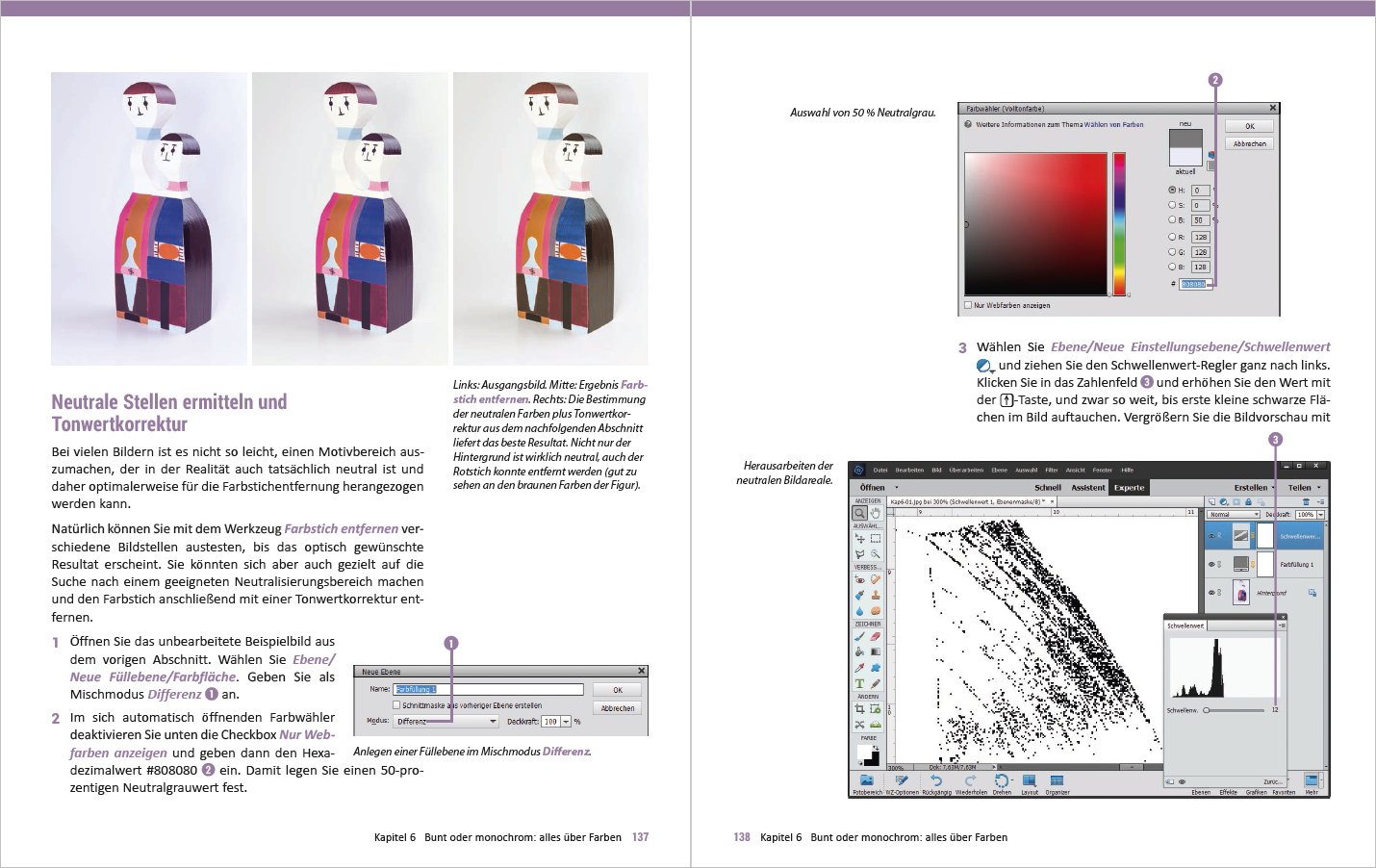Click OK in the Farbwähler dialog
This screenshot has height=868, width=1376.
click(1249, 126)
